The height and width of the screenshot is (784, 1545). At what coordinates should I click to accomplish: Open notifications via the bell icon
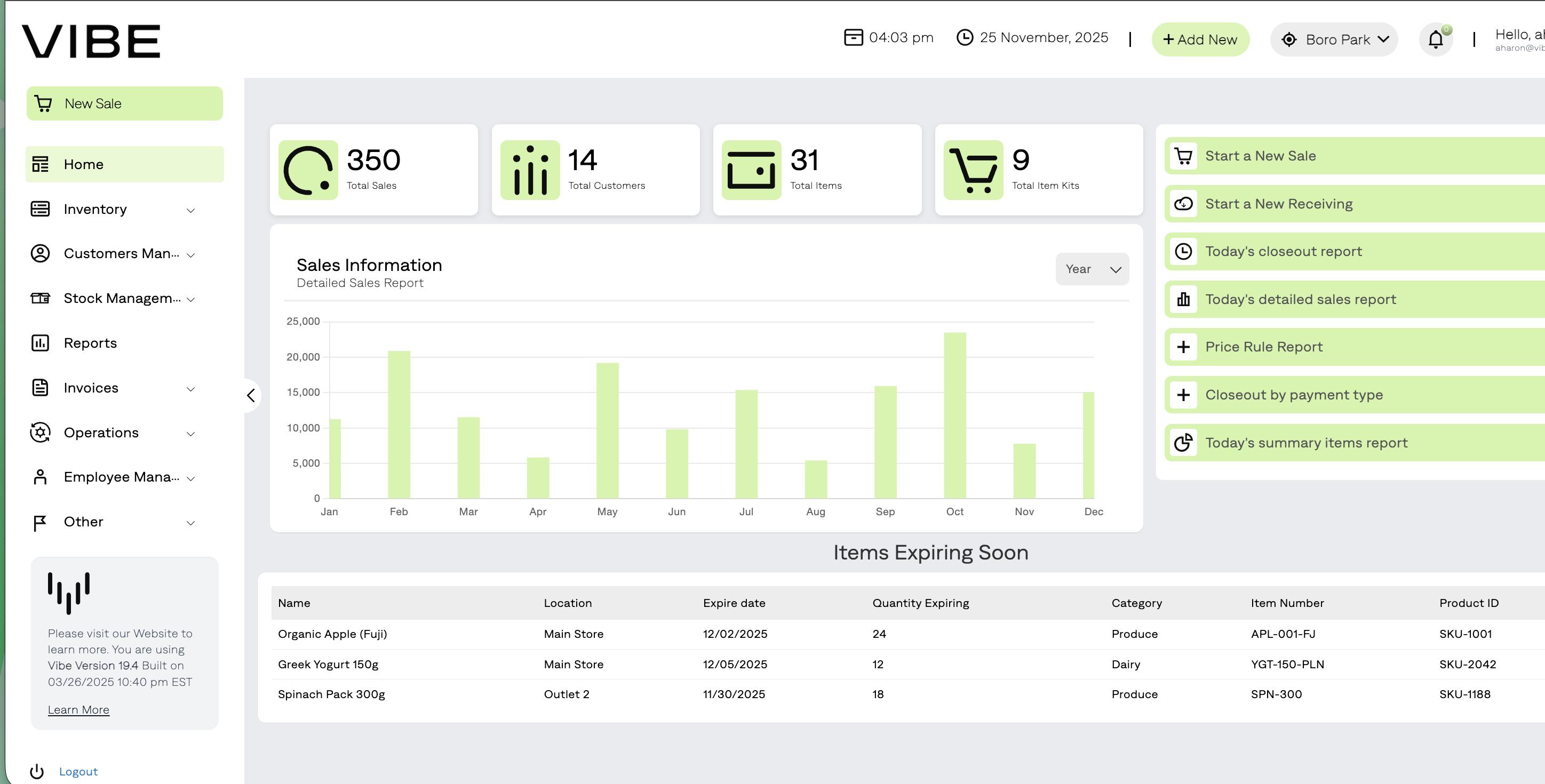click(x=1435, y=39)
